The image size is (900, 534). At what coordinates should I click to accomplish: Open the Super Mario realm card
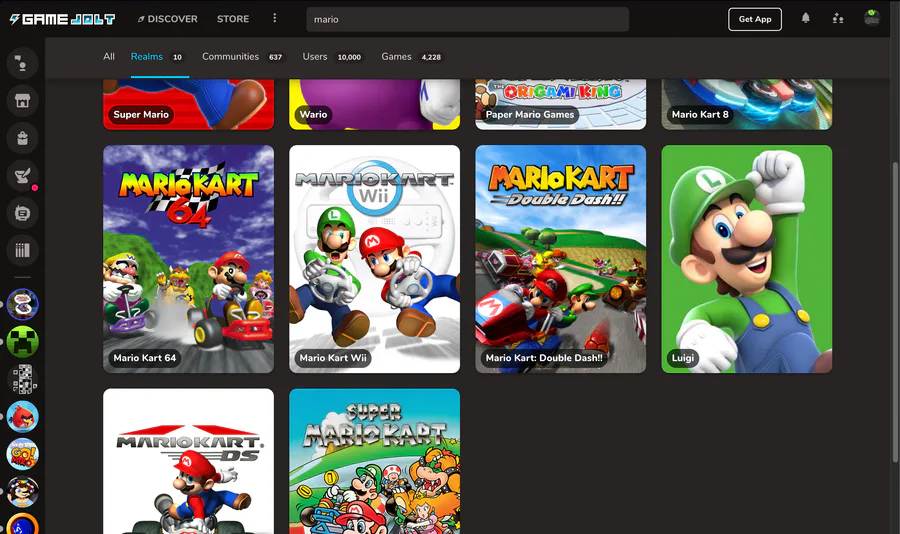coord(188,104)
